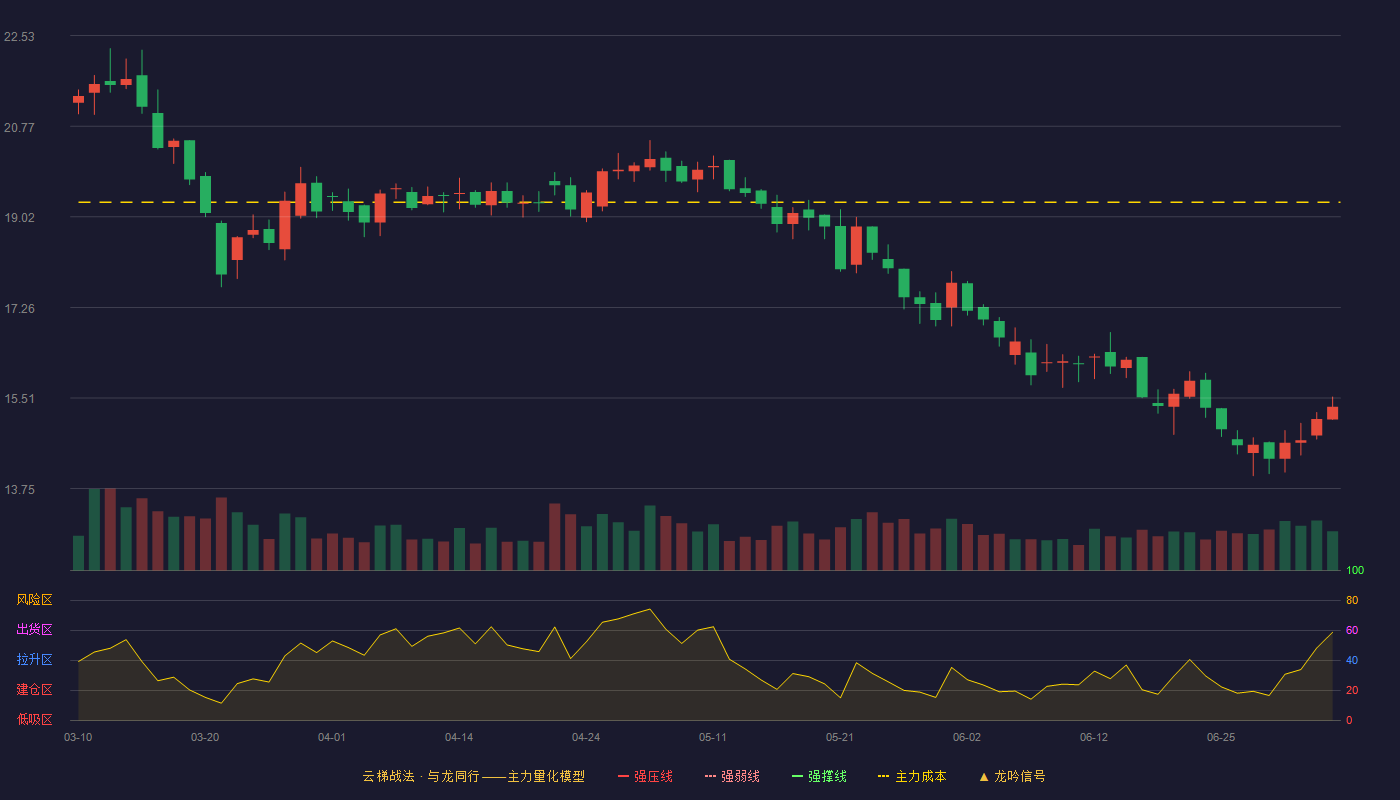Toggle the red 强压线 legend marker

[624, 776]
